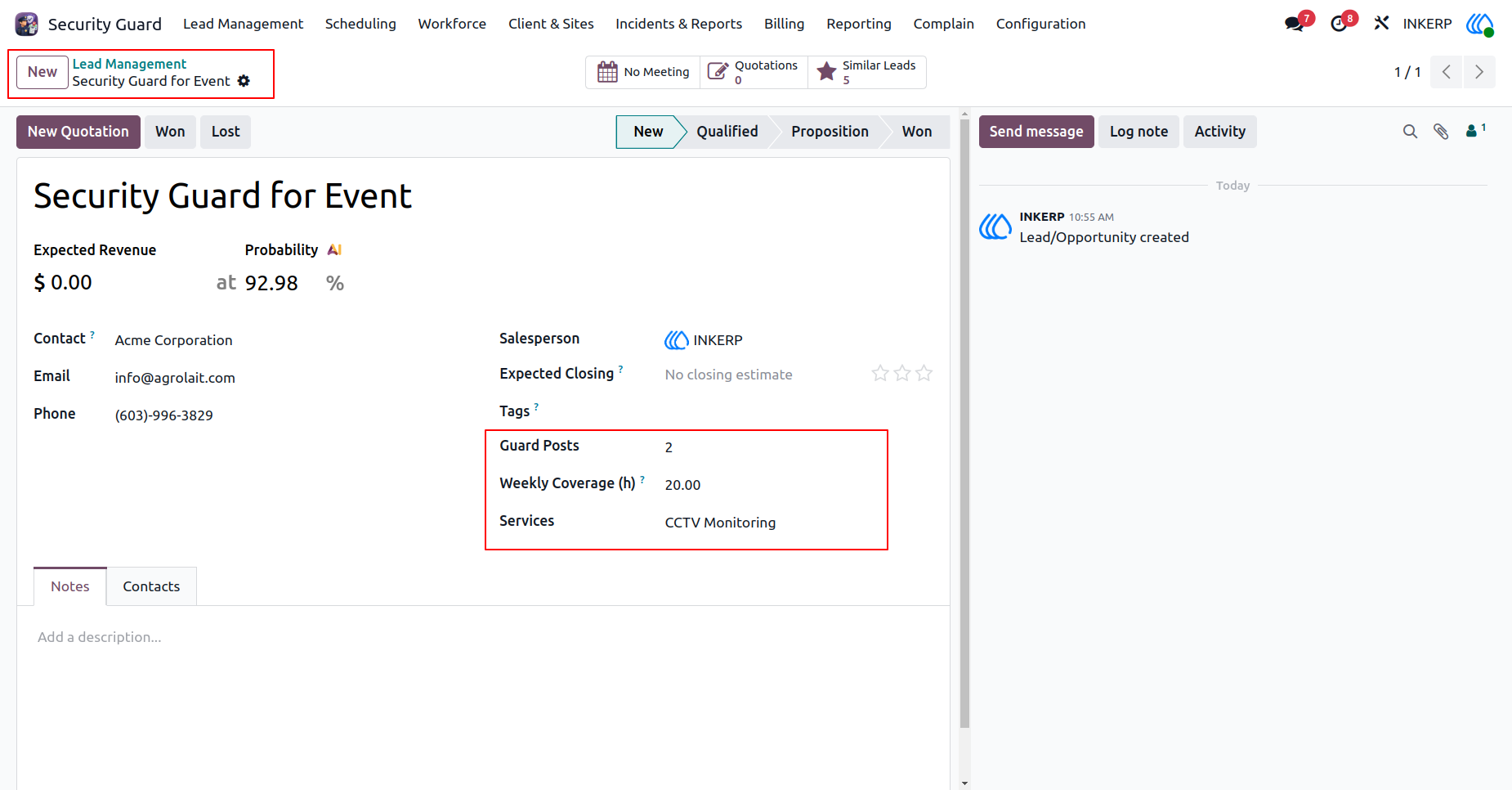The image size is (1512, 790).
Task: Switch to the Contacts tab
Action: (x=151, y=586)
